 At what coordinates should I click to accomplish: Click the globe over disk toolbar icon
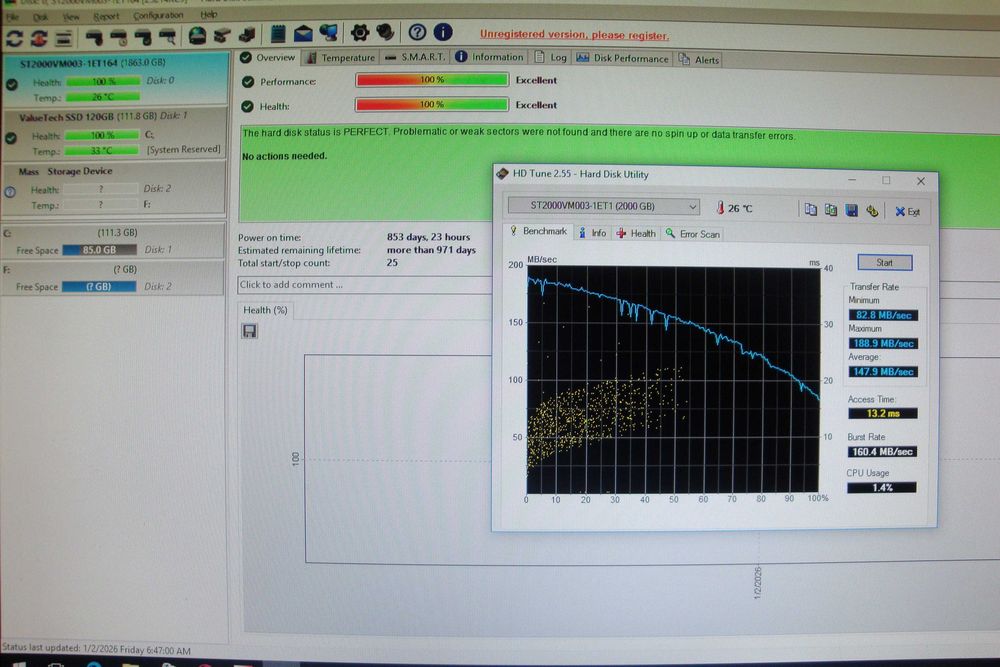(197, 35)
